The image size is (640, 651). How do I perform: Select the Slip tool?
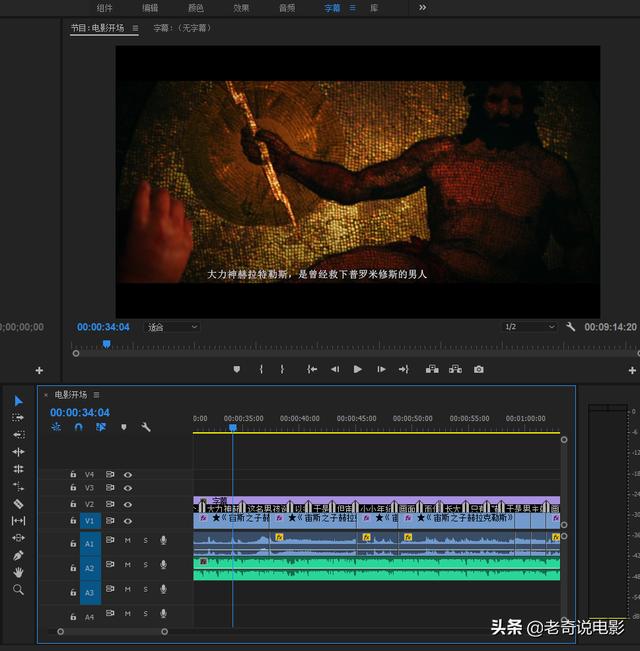point(18,521)
